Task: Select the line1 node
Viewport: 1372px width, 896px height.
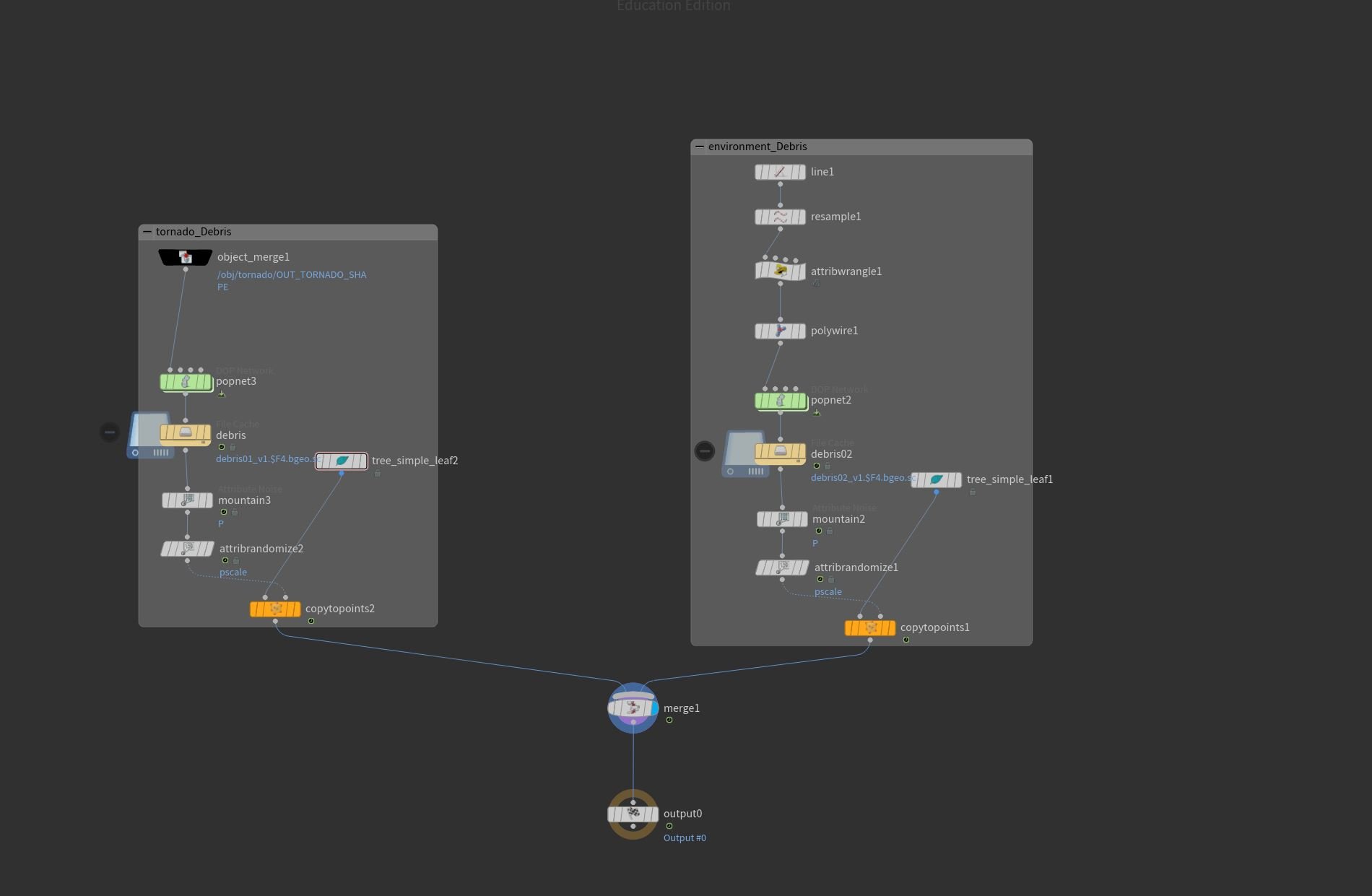Action: click(x=780, y=172)
